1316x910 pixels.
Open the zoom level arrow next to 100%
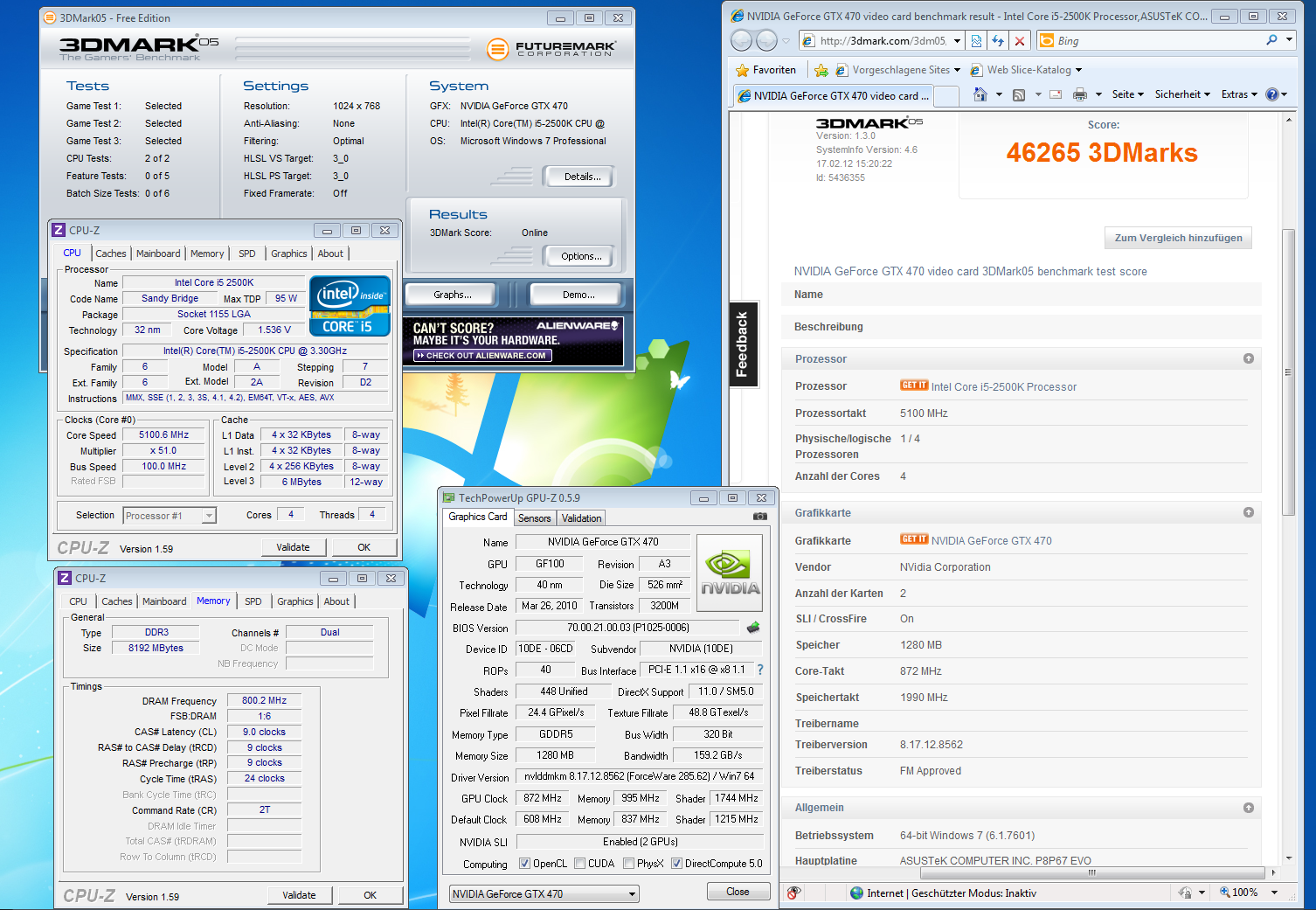point(1274,893)
